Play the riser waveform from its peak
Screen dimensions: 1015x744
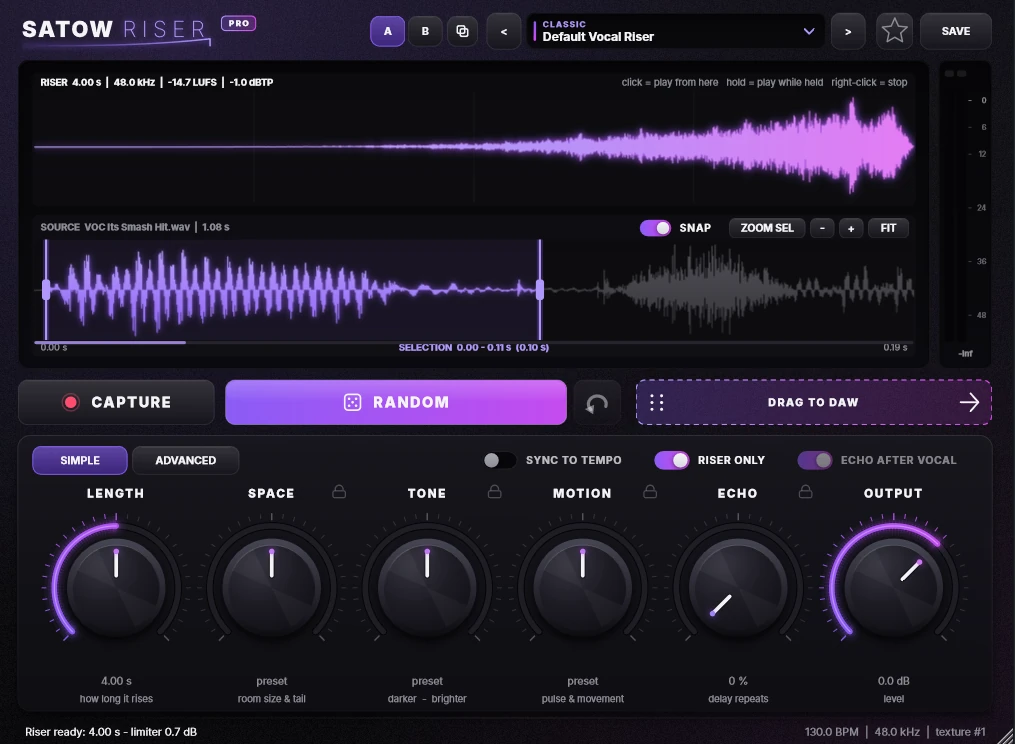point(852,146)
